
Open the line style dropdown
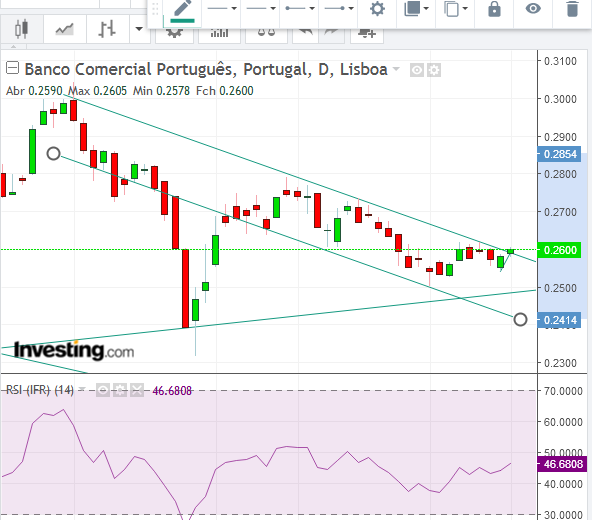pyautogui.click(x=222, y=8)
